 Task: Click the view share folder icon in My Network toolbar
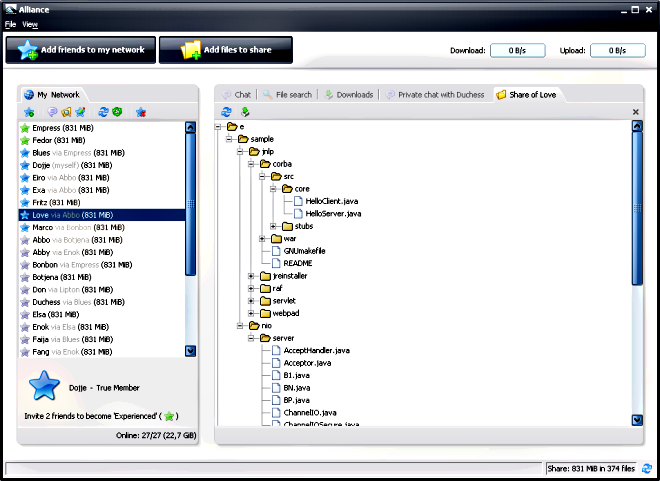[x=66, y=112]
